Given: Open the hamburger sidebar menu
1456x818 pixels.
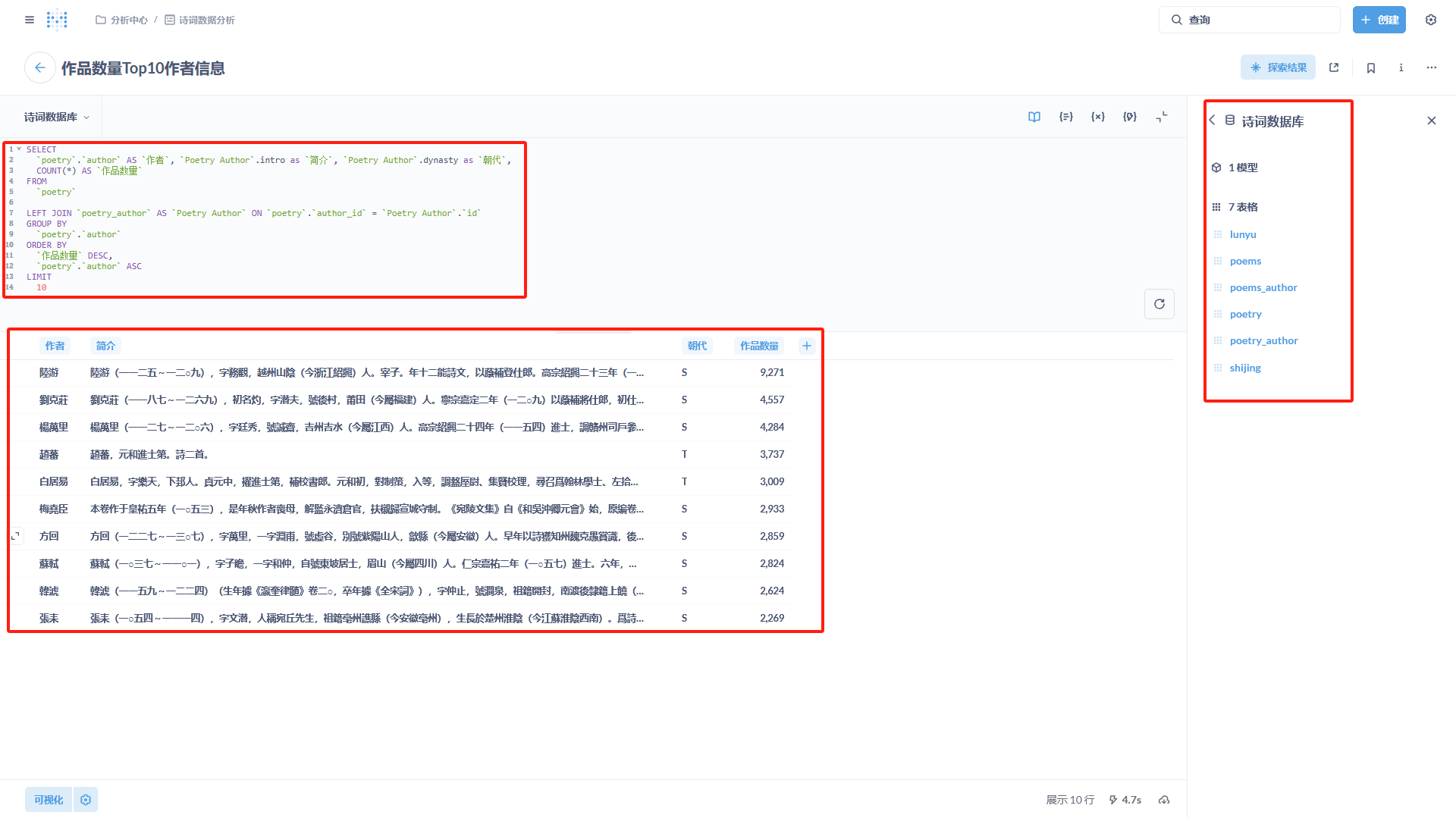Looking at the screenshot, I should (30, 20).
